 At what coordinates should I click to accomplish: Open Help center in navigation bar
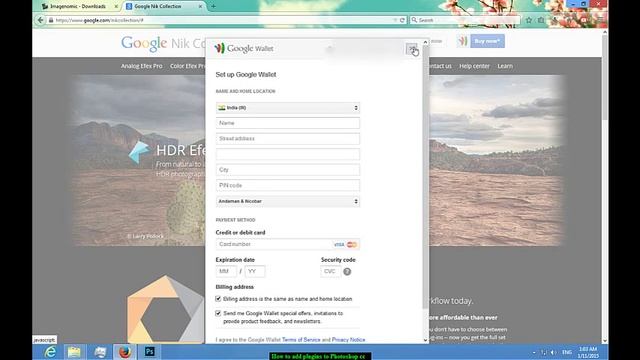click(474, 66)
